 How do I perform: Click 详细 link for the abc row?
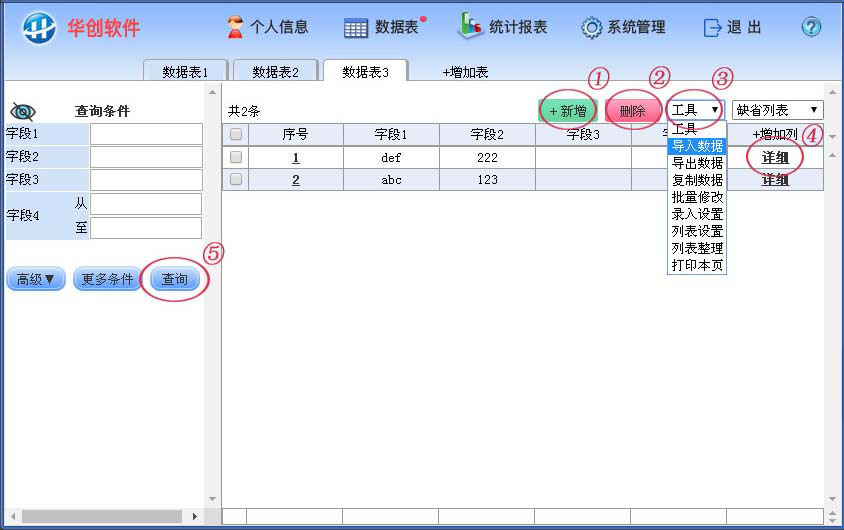point(775,180)
